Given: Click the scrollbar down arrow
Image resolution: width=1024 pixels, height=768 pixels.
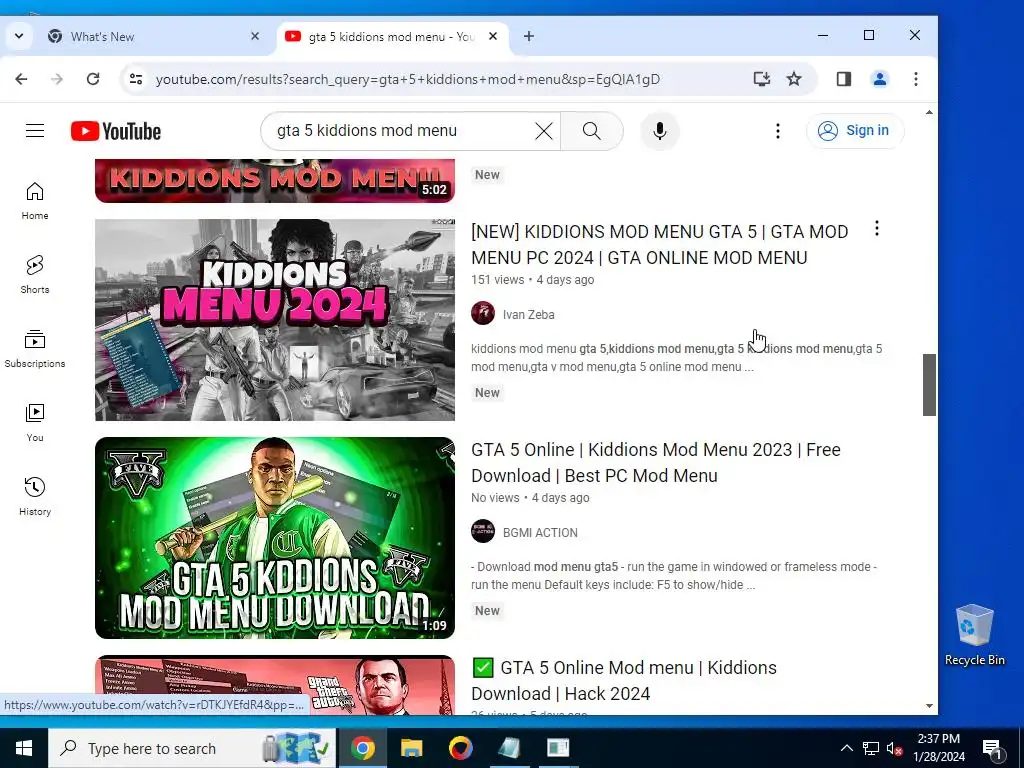Looking at the screenshot, I should pyautogui.click(x=929, y=706).
